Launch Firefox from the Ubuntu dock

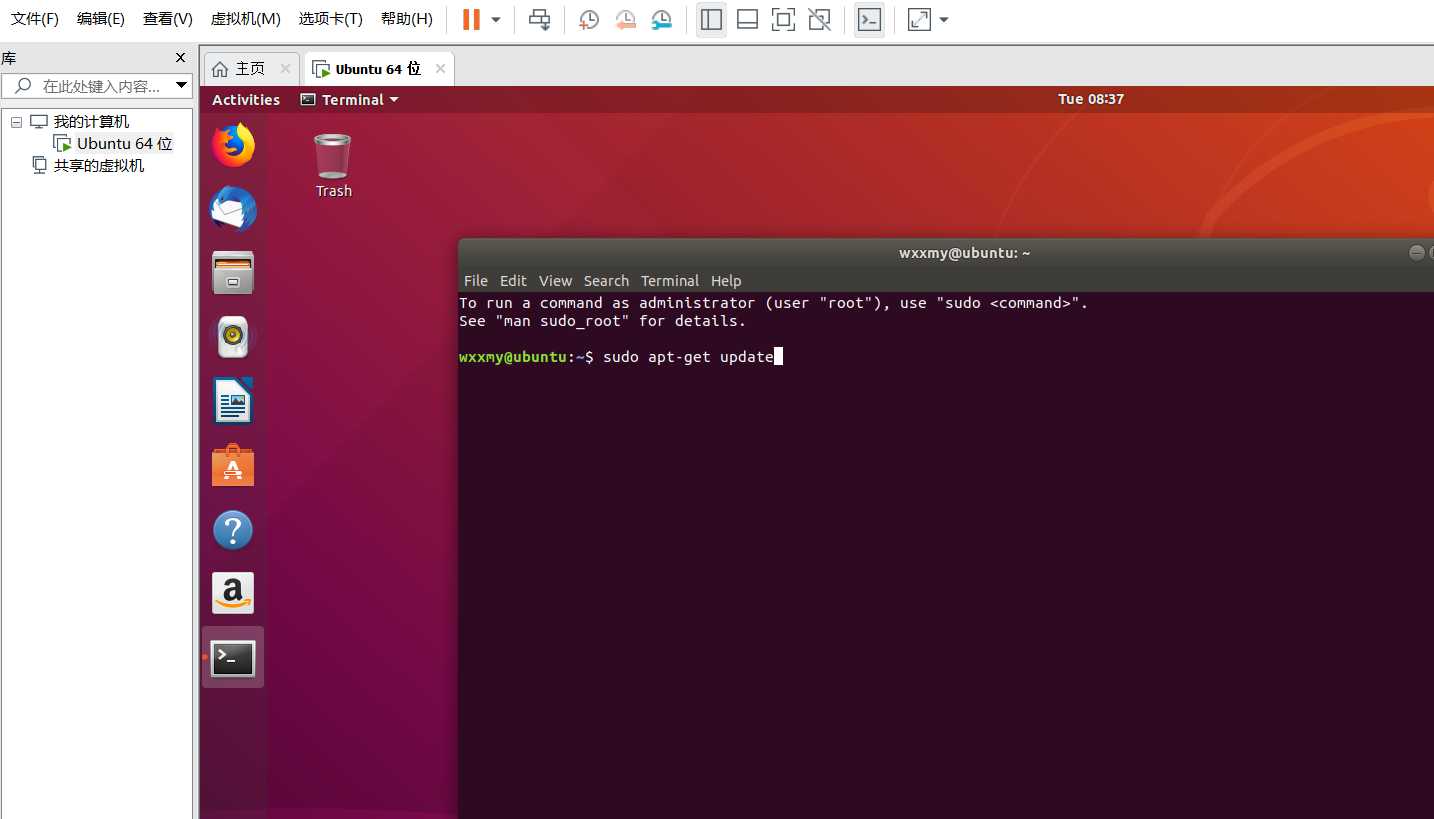233,146
